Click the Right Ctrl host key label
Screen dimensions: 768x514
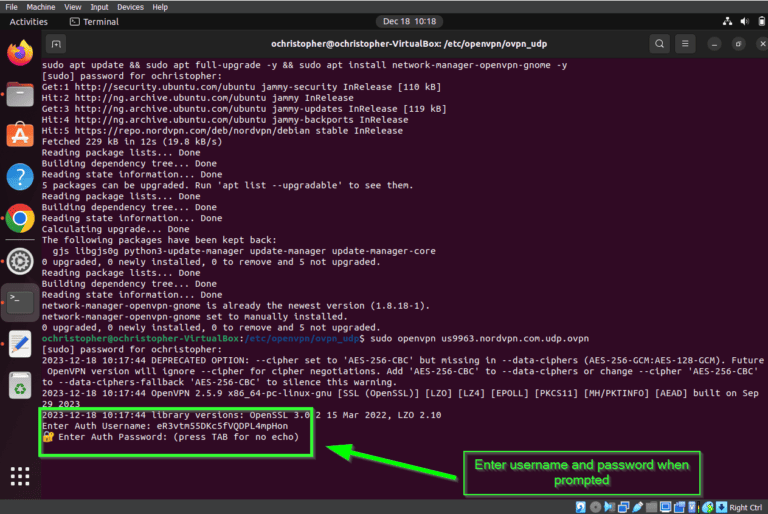tap(745, 508)
